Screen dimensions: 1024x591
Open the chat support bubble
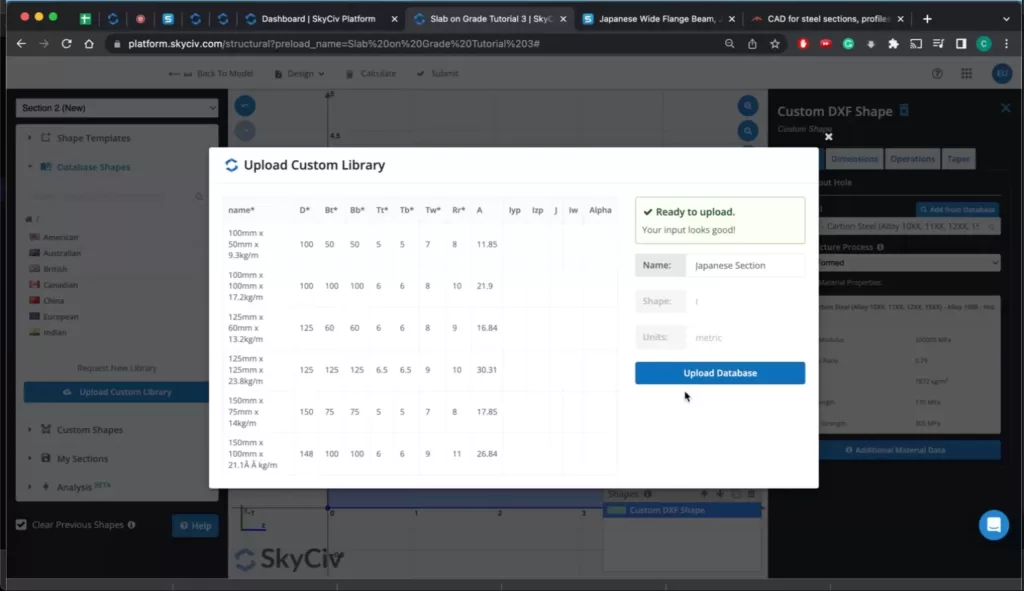click(x=993, y=524)
